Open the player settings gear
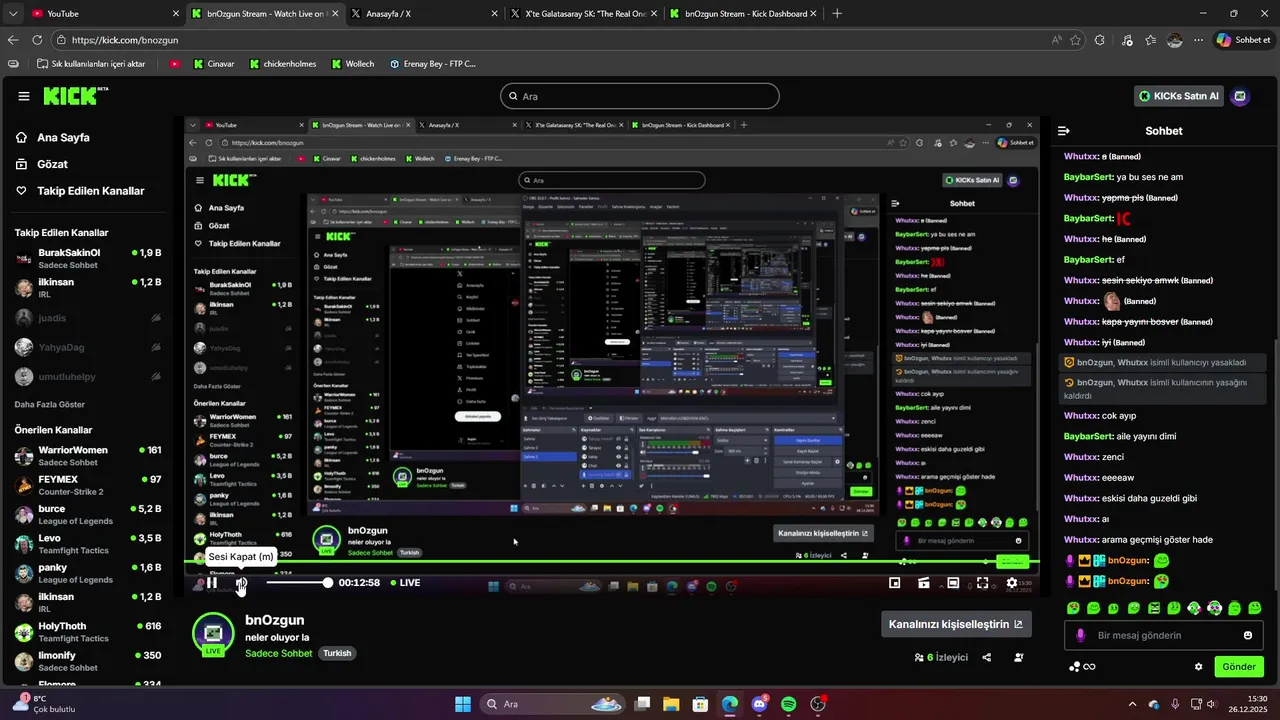The image size is (1280, 720). tap(1012, 583)
